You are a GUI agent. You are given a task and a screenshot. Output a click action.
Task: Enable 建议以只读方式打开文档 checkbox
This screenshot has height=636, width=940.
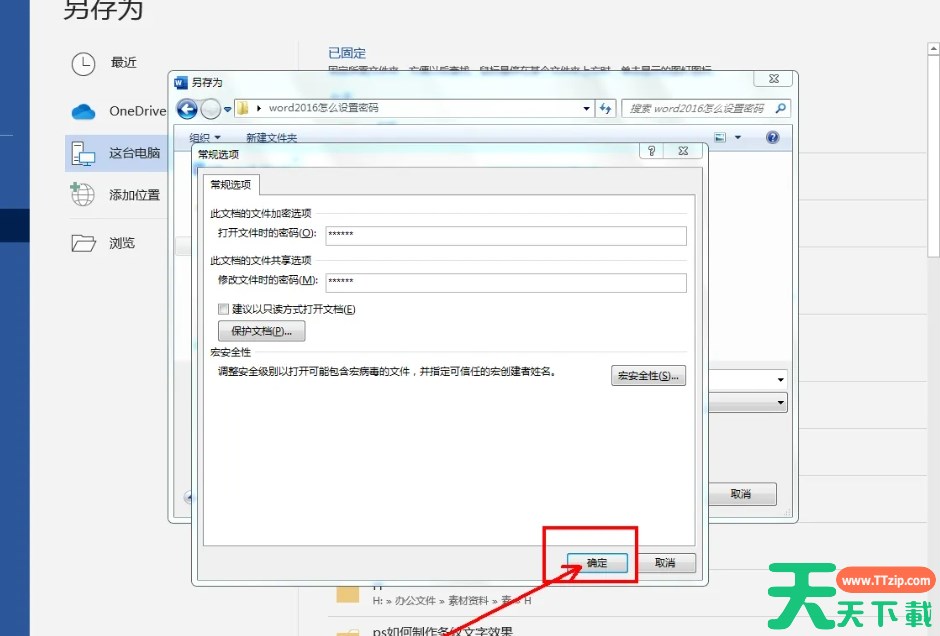(x=224, y=309)
